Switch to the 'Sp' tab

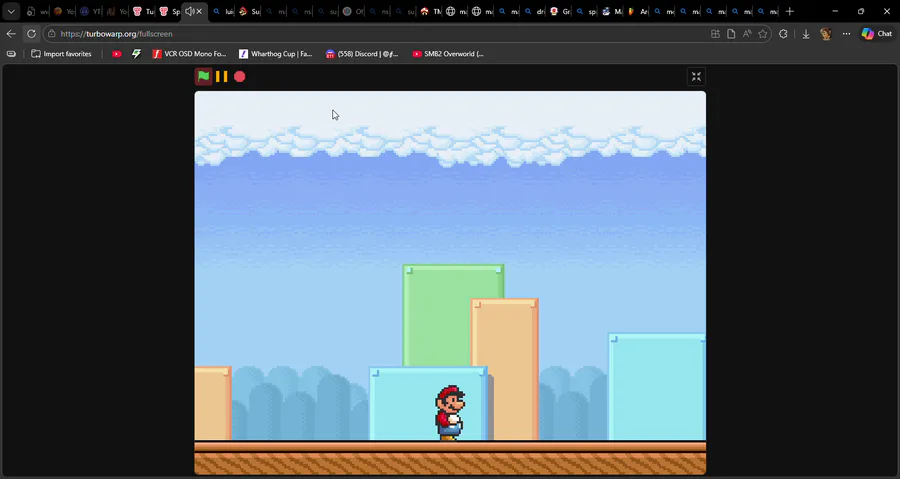coord(170,11)
